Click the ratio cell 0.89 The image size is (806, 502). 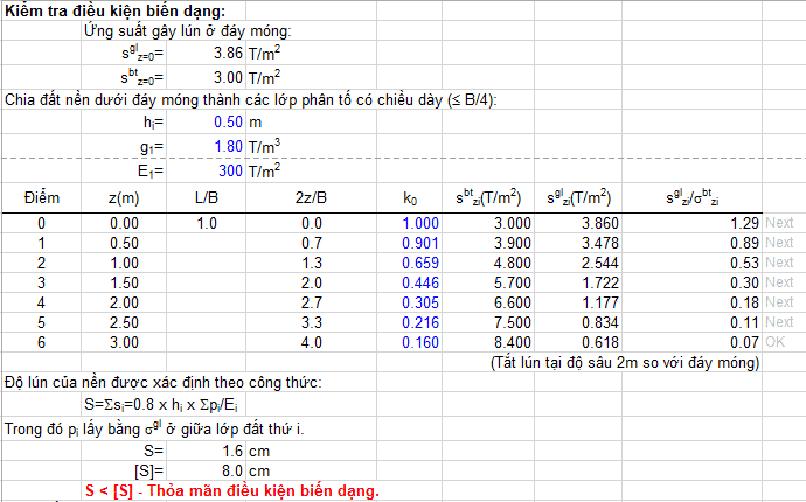[744, 243]
